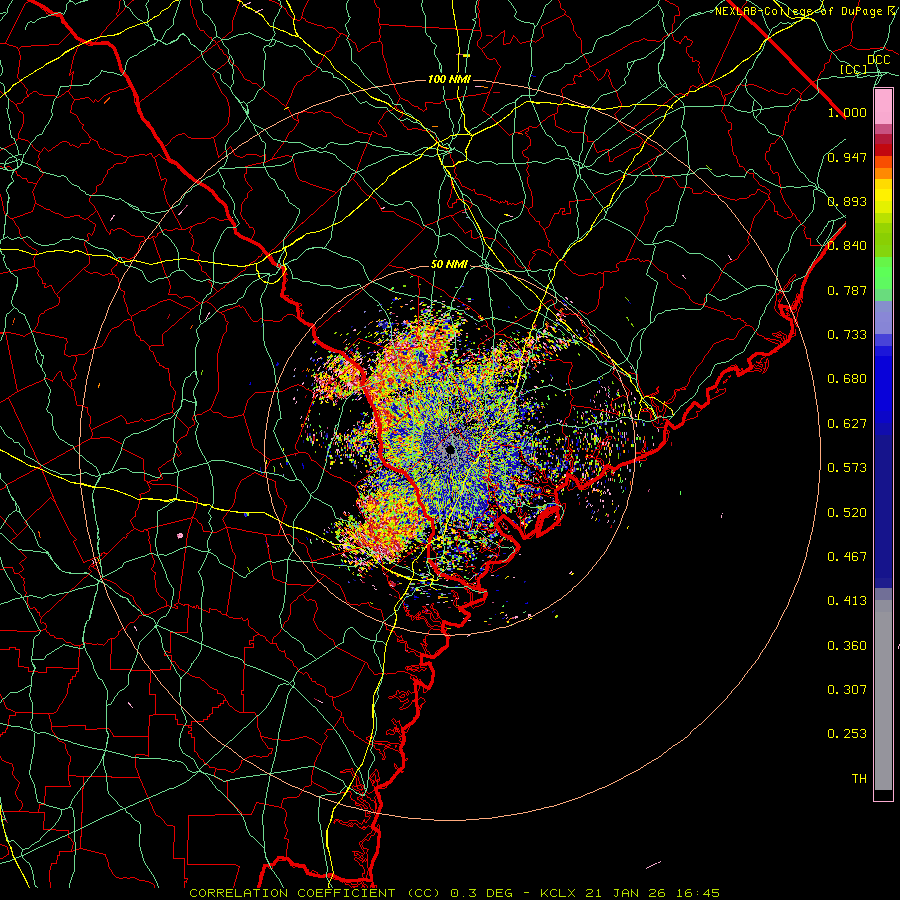This screenshot has width=900, height=900.
Task: Click the "0.893" legend value
Action: pyautogui.click(x=847, y=201)
